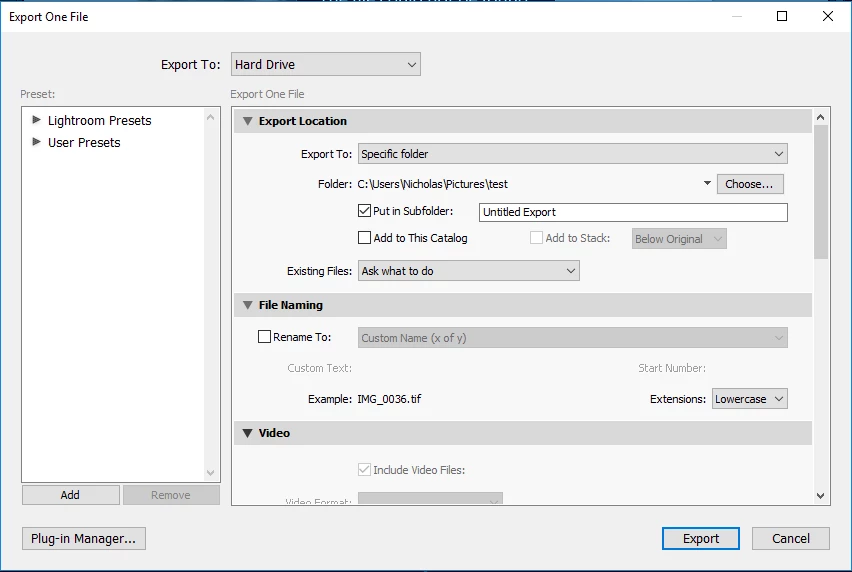Click the folder path C:\Users\Nicholas\Pictures\test

pos(433,184)
